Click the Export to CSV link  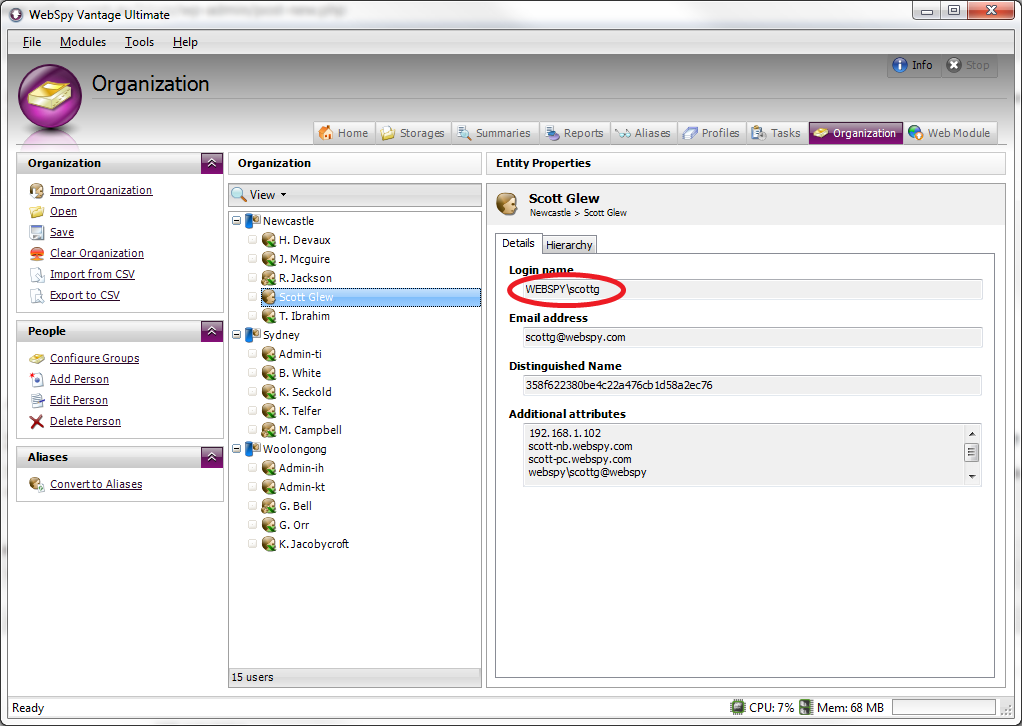85,295
